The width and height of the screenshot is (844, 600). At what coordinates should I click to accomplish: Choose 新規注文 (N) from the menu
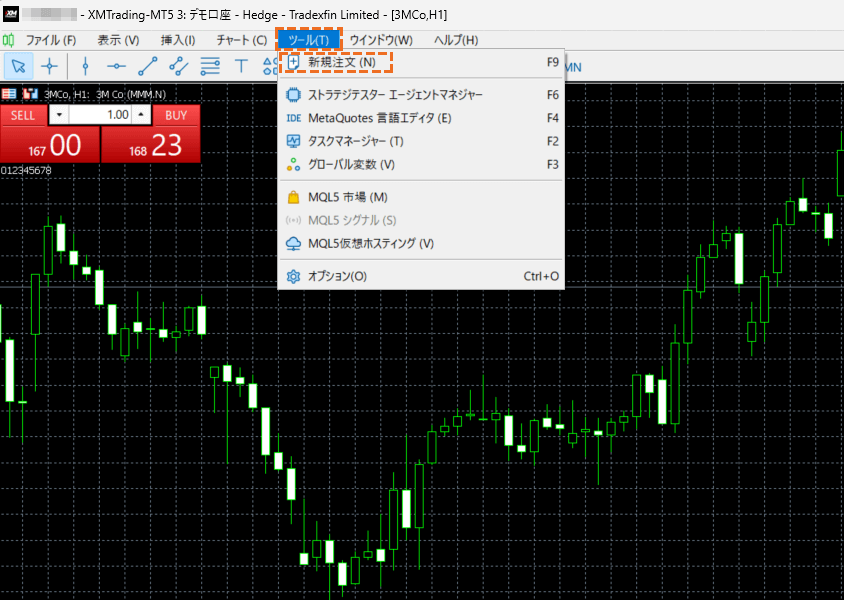pos(341,62)
